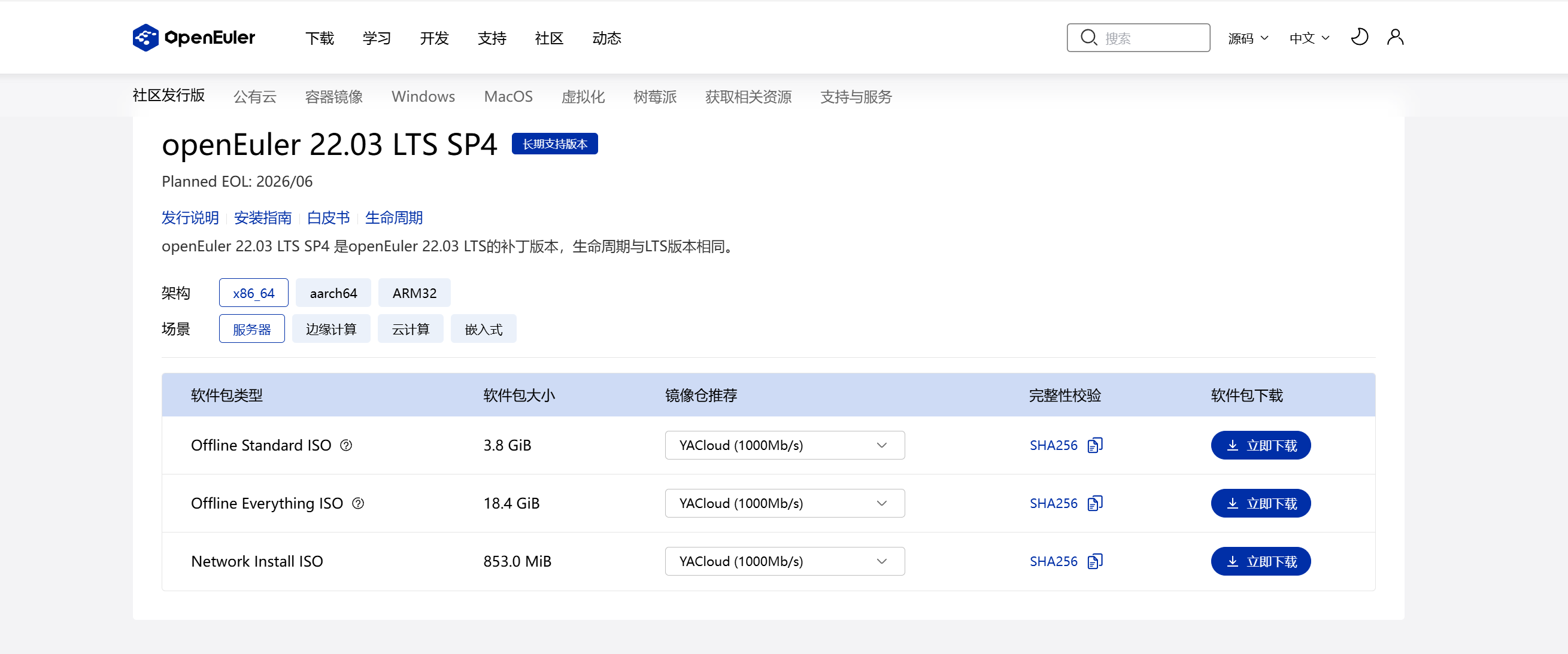Expand mirror dropdown for Network Install ISO
Image resolution: width=1568 pixels, height=654 pixels.
[784, 561]
